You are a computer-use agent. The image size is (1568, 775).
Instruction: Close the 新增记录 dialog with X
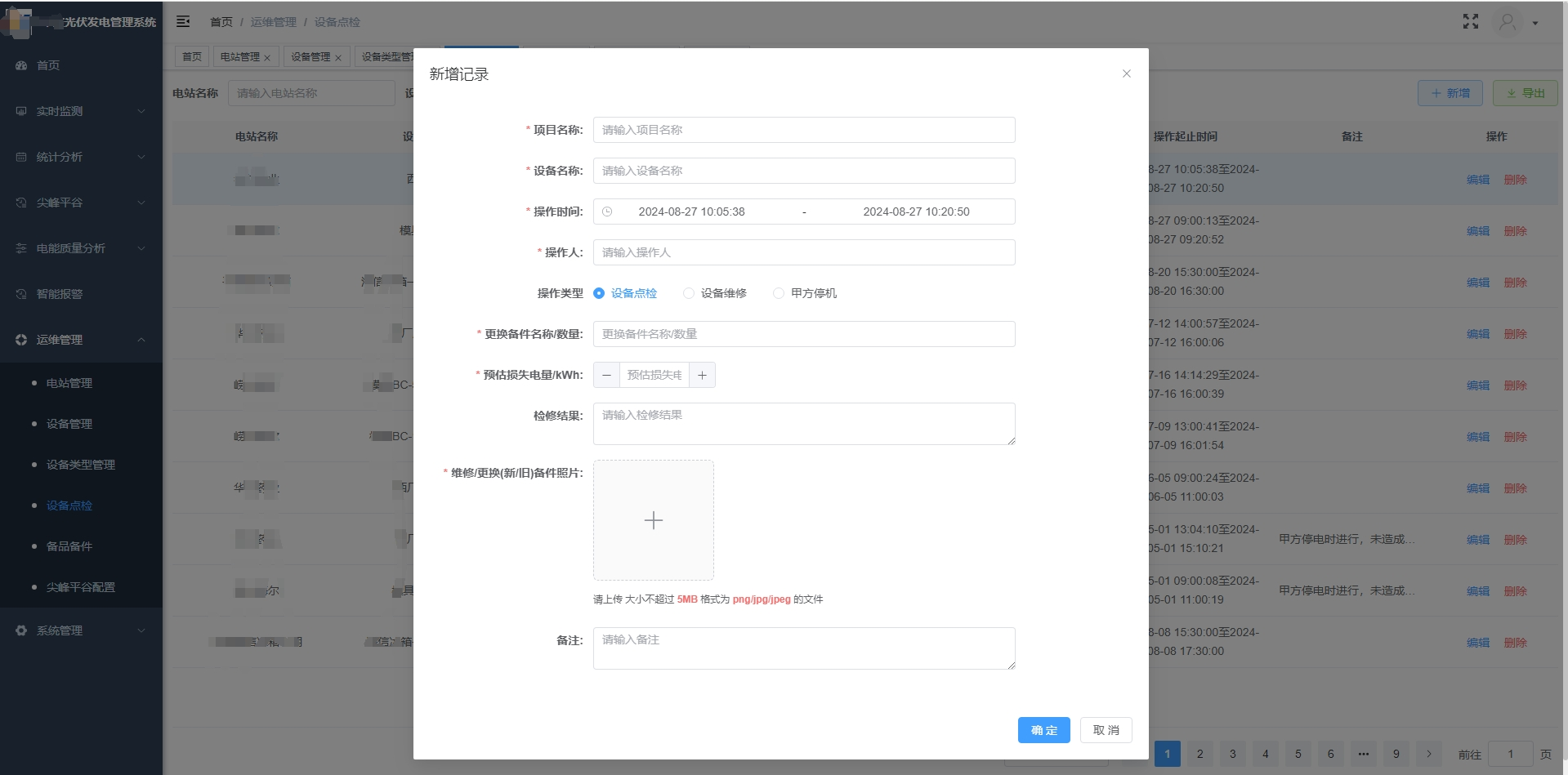tap(1127, 73)
